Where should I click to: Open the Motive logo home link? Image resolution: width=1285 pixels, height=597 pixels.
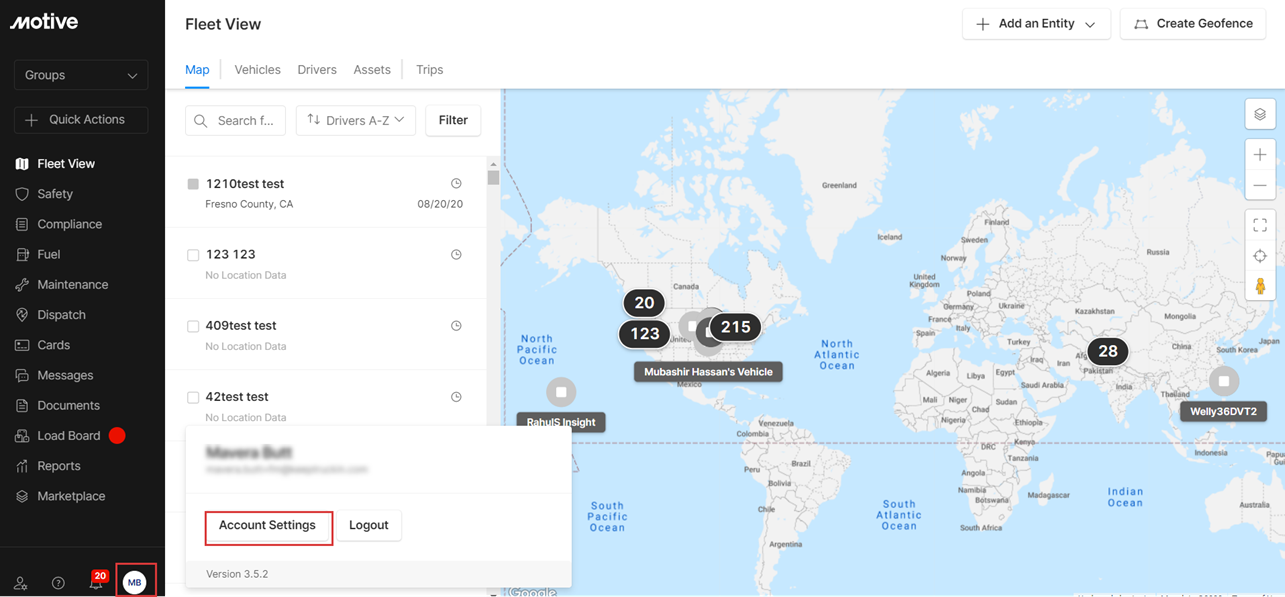(44, 22)
